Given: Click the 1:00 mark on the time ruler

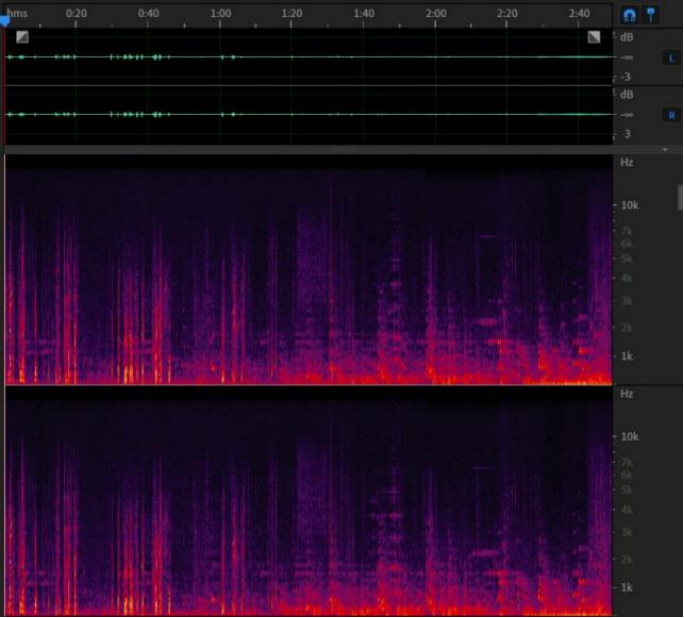Looking at the screenshot, I should 221,13.
